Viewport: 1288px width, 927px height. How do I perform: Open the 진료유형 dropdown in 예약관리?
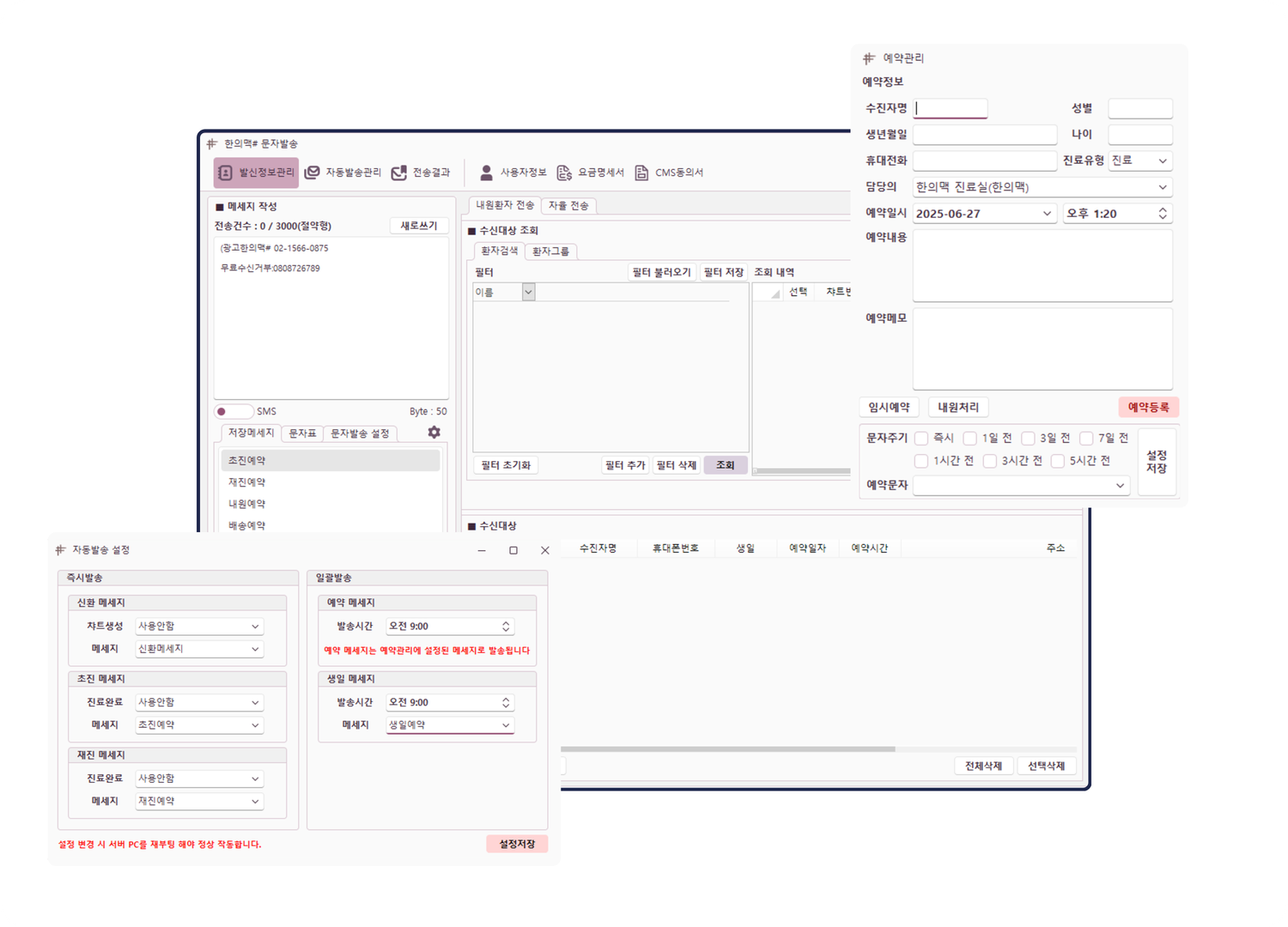tap(1140, 161)
